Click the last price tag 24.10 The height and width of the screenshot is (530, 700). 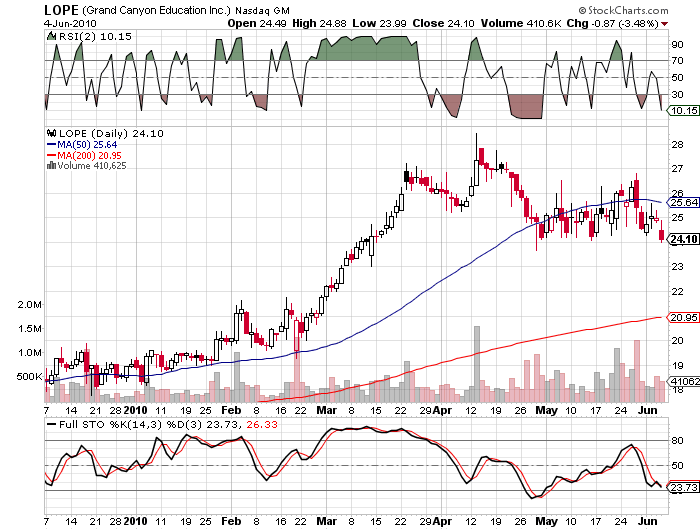683,239
